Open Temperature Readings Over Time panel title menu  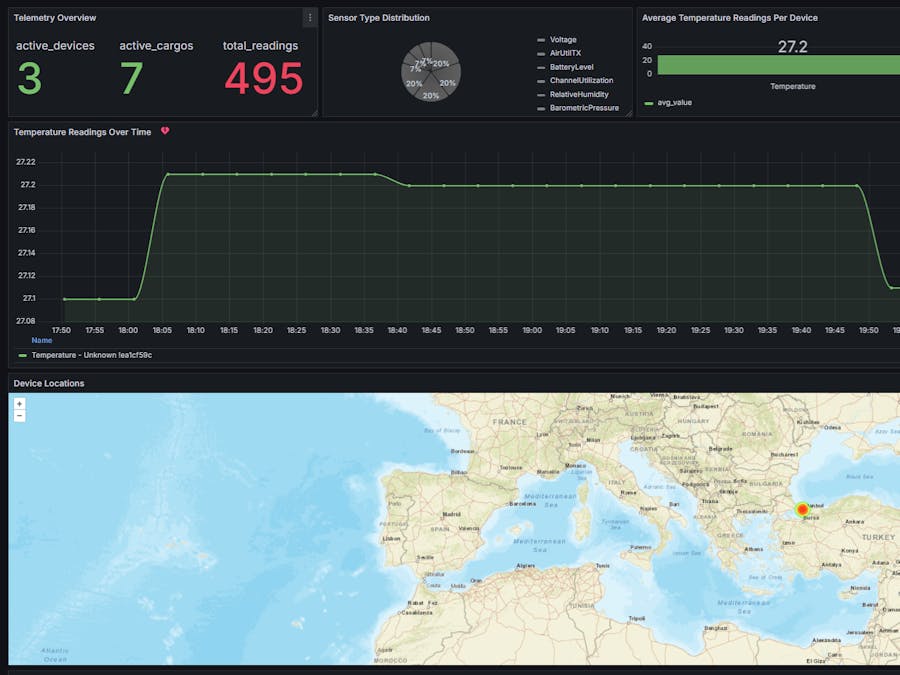click(x=82, y=132)
